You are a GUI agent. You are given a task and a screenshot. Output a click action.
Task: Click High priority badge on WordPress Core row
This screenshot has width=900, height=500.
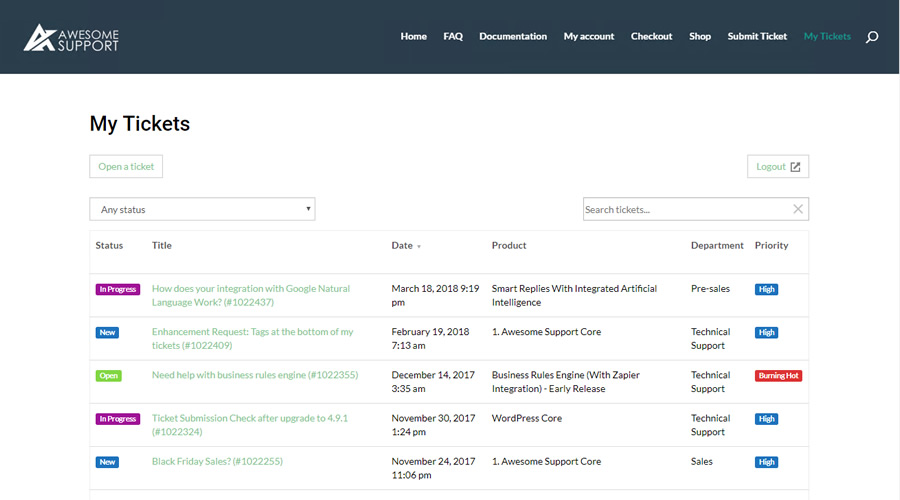point(766,419)
